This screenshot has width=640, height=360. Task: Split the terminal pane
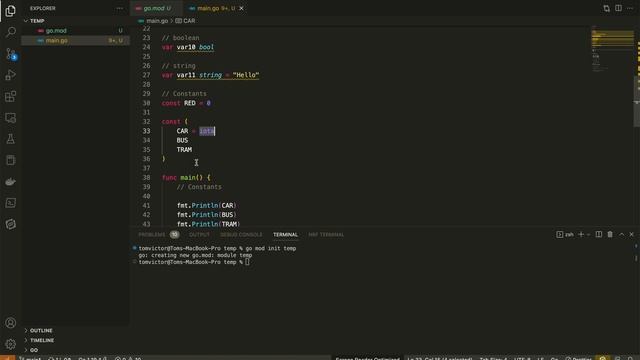598,234
